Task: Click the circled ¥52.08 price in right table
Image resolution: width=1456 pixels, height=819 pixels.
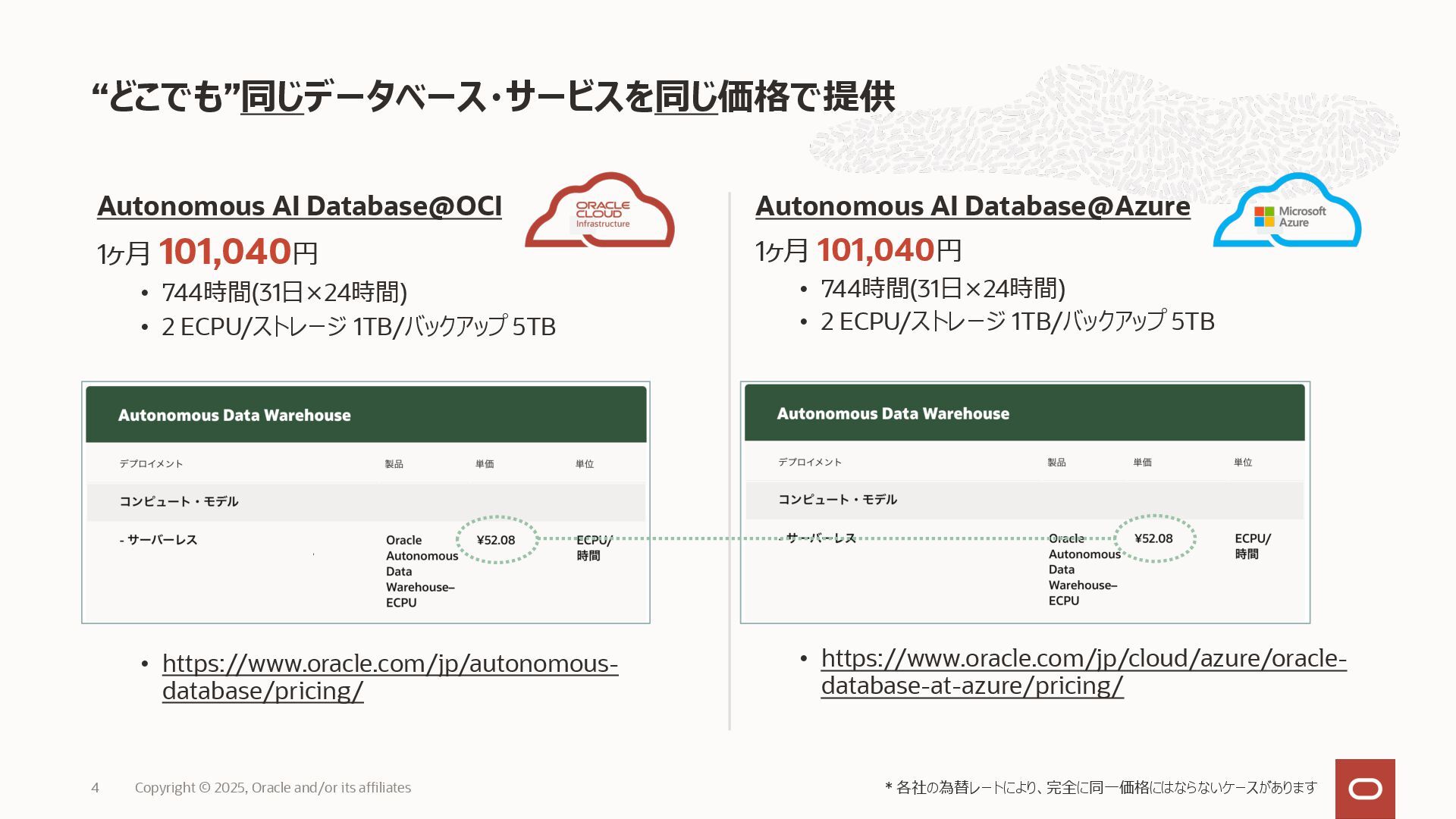Action: [x=1153, y=538]
